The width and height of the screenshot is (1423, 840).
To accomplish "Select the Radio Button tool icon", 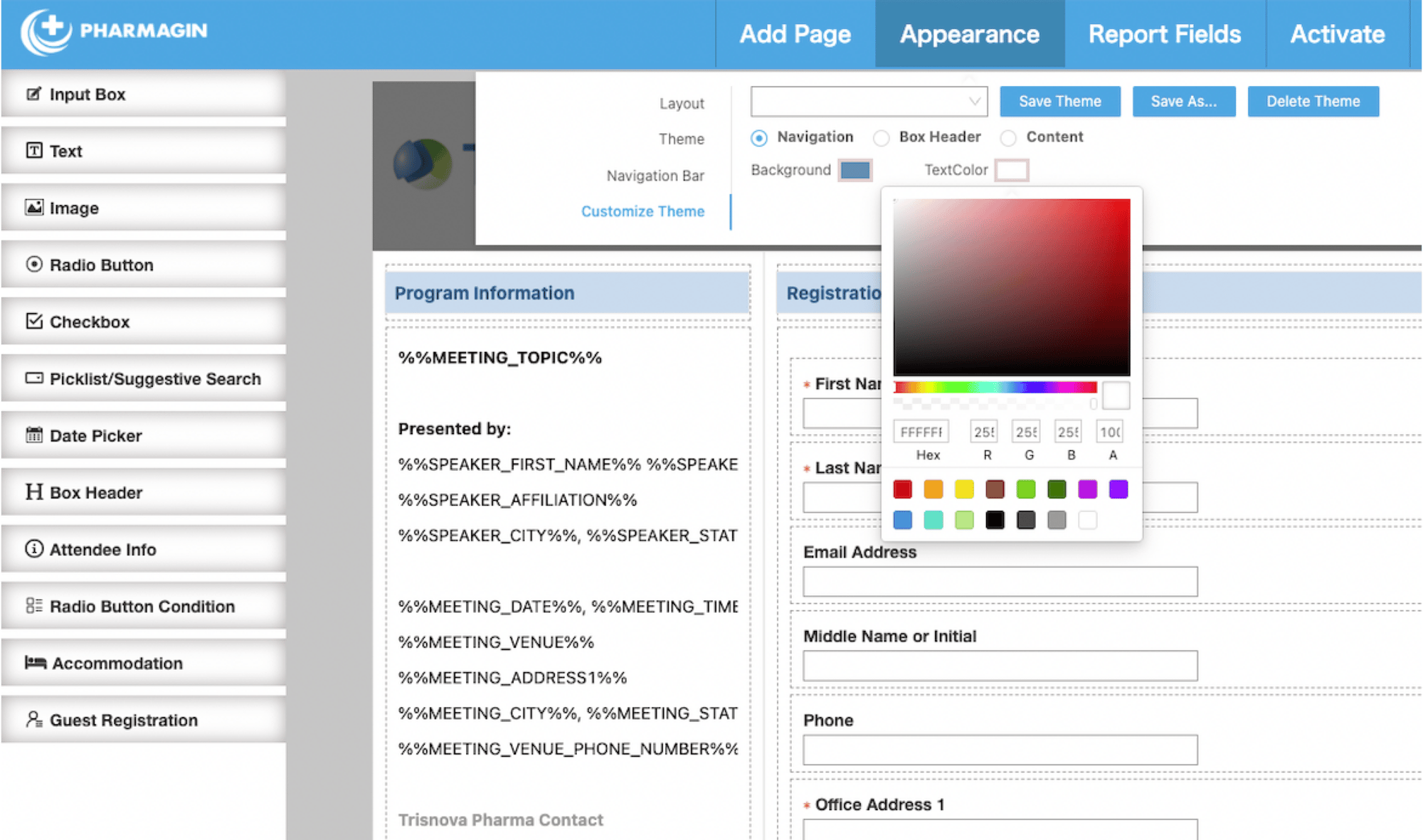I will pos(35,265).
